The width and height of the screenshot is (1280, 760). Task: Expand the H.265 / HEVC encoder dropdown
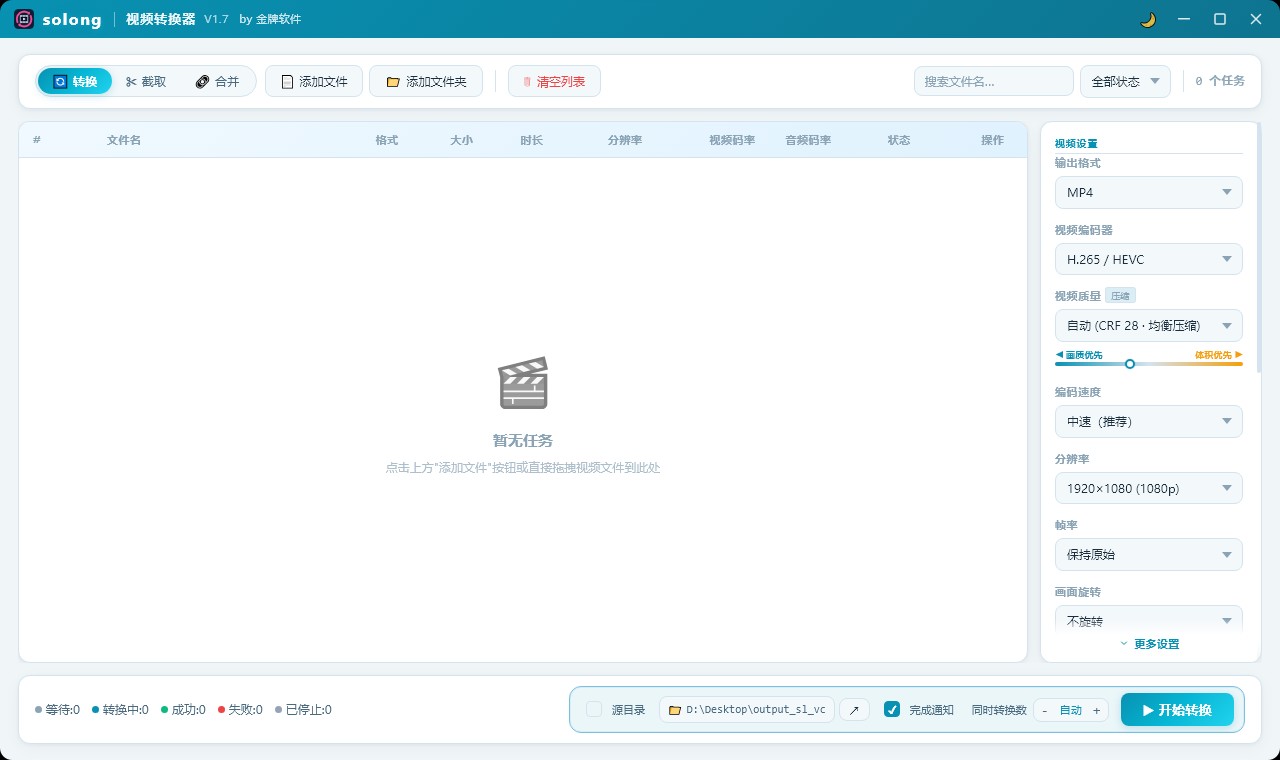(x=1148, y=259)
